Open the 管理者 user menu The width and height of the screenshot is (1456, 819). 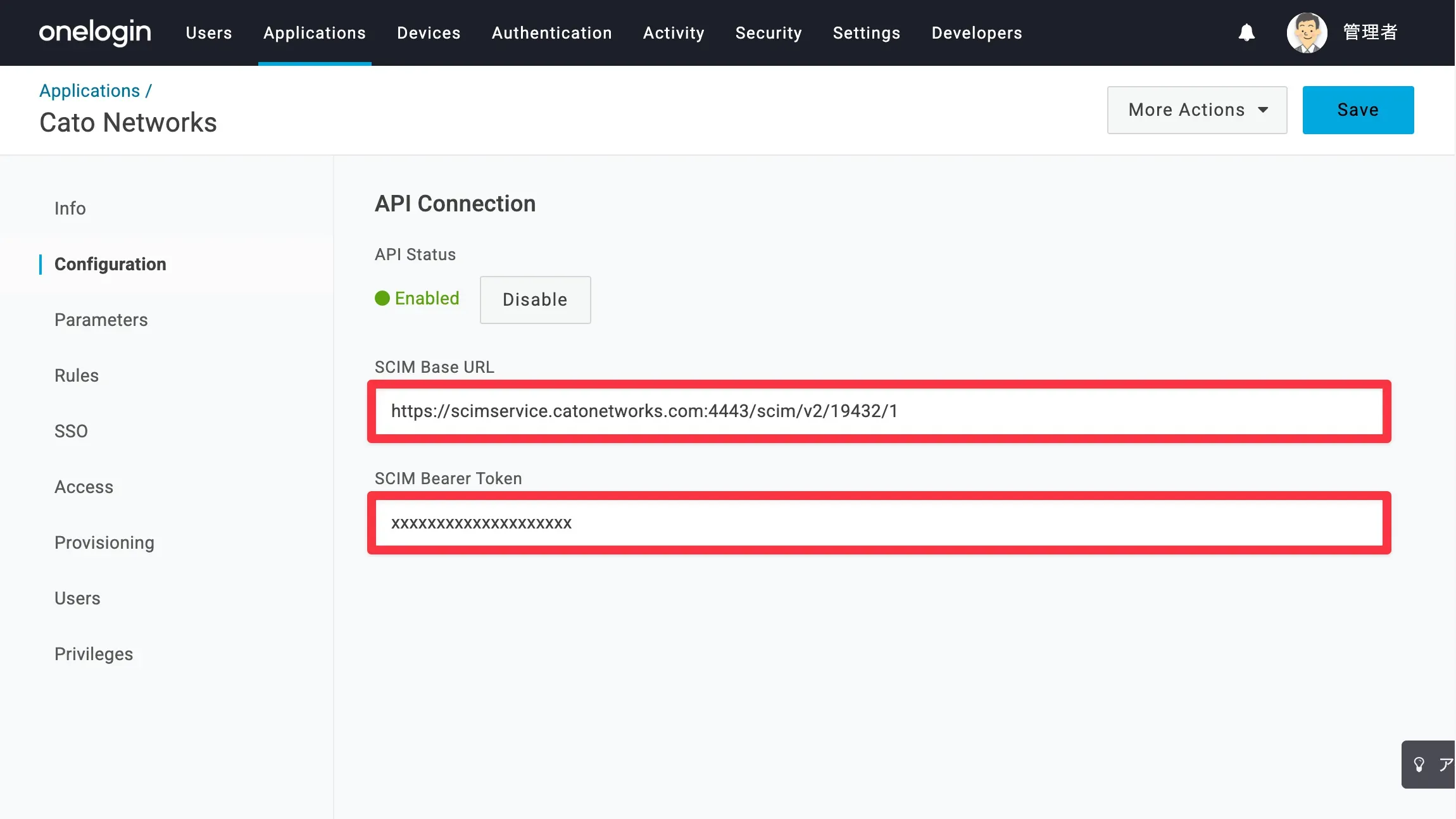1370,32
